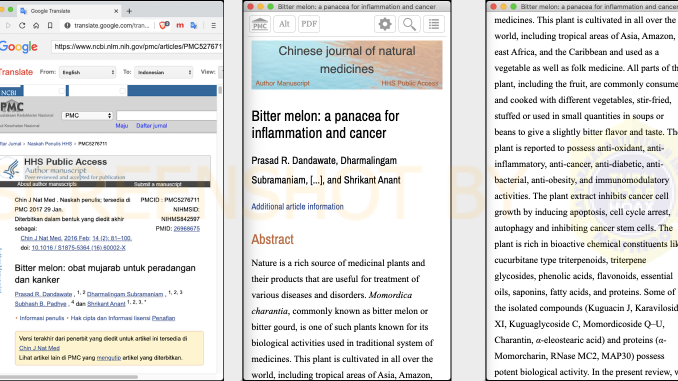
Task: Click author Subhash B. Padhye link
Action: 40,304
